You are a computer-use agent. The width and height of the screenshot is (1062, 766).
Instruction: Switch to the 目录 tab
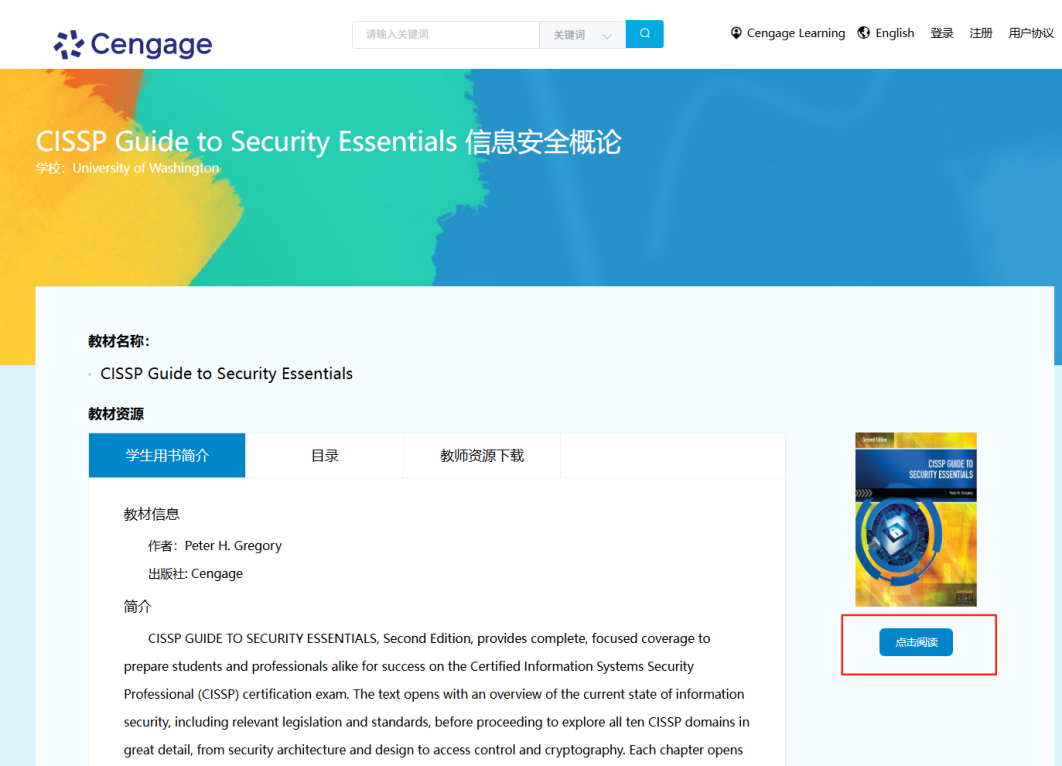325,455
